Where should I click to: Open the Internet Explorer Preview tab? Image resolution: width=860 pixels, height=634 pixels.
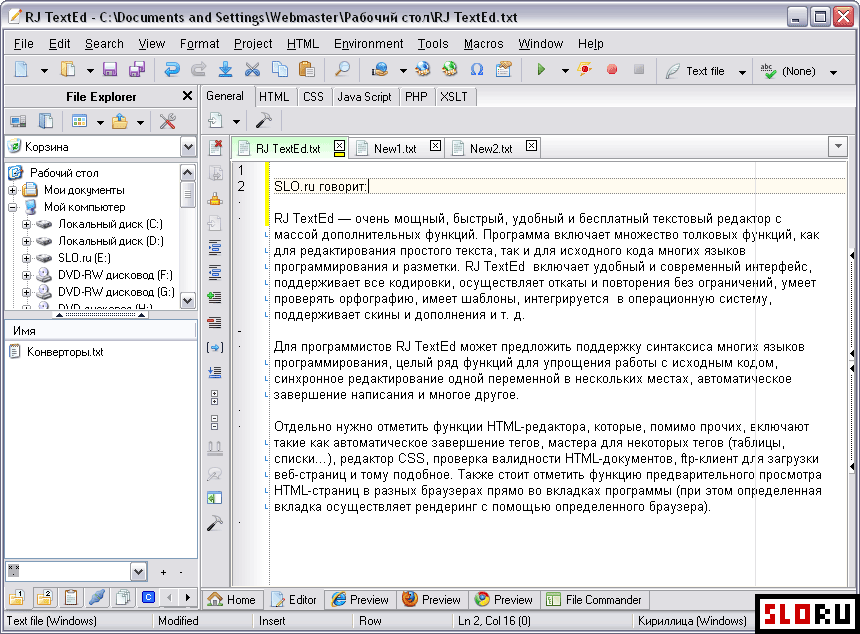tap(360, 600)
